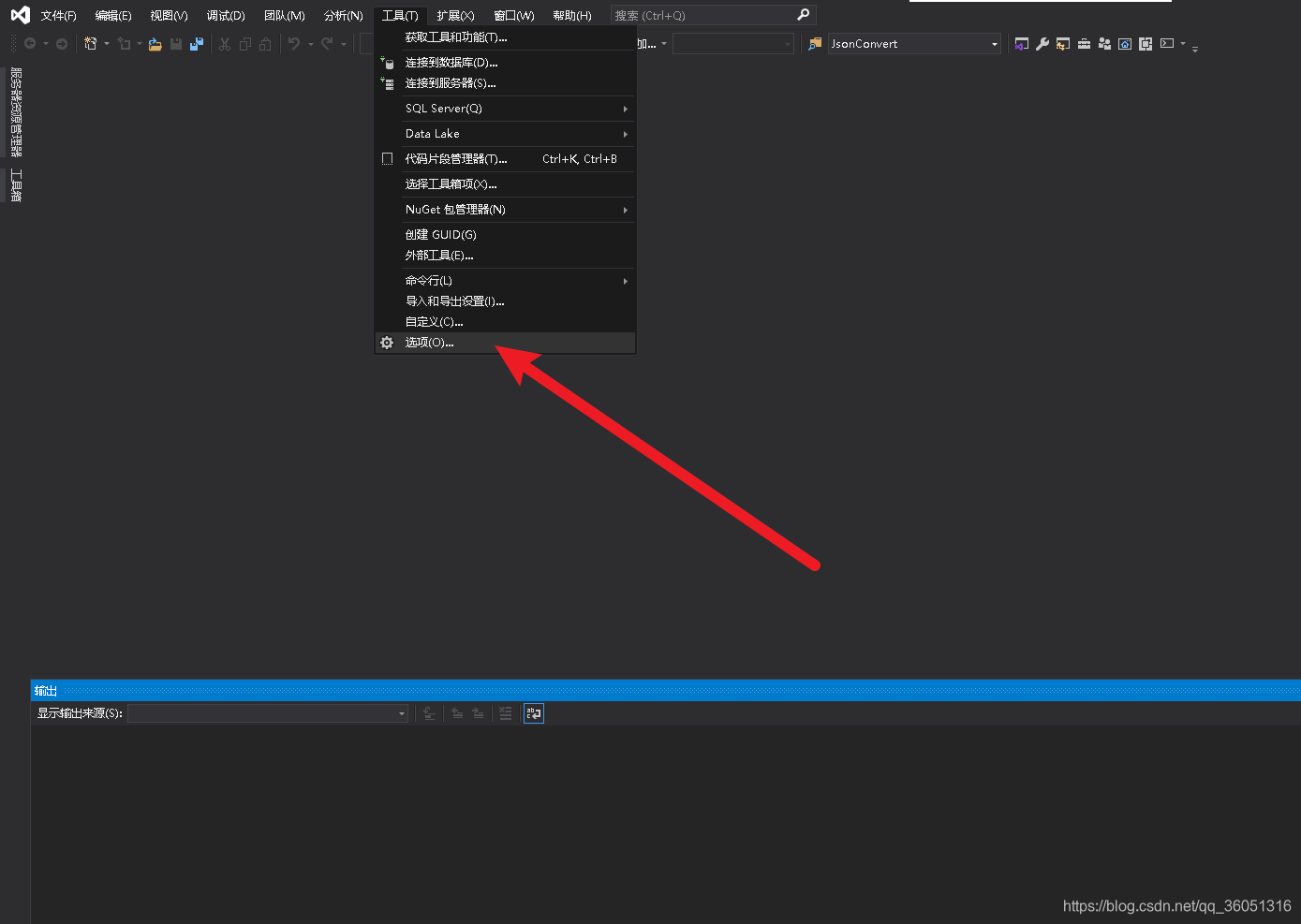Open a file using the Open File folder icon
The height and width of the screenshot is (924, 1301).
click(x=155, y=43)
